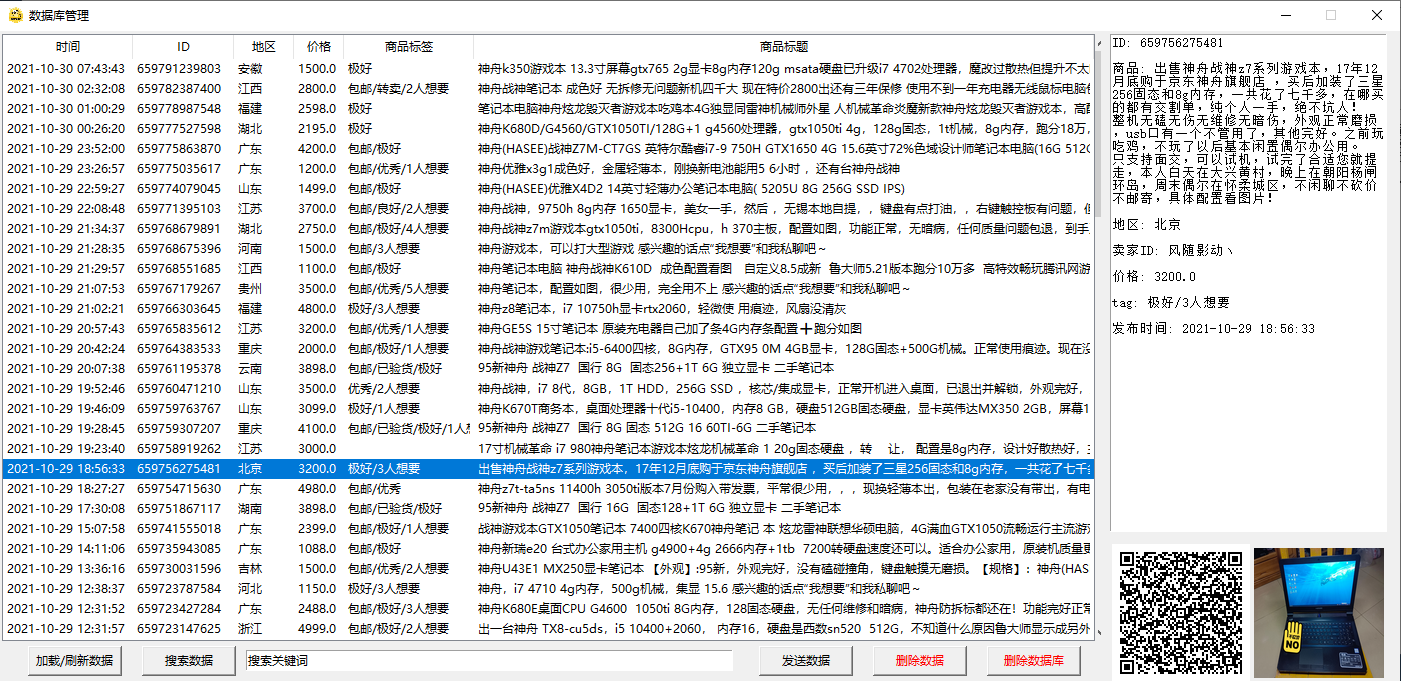
Task: Click the 删除数据库 button
Action: click(x=1034, y=660)
